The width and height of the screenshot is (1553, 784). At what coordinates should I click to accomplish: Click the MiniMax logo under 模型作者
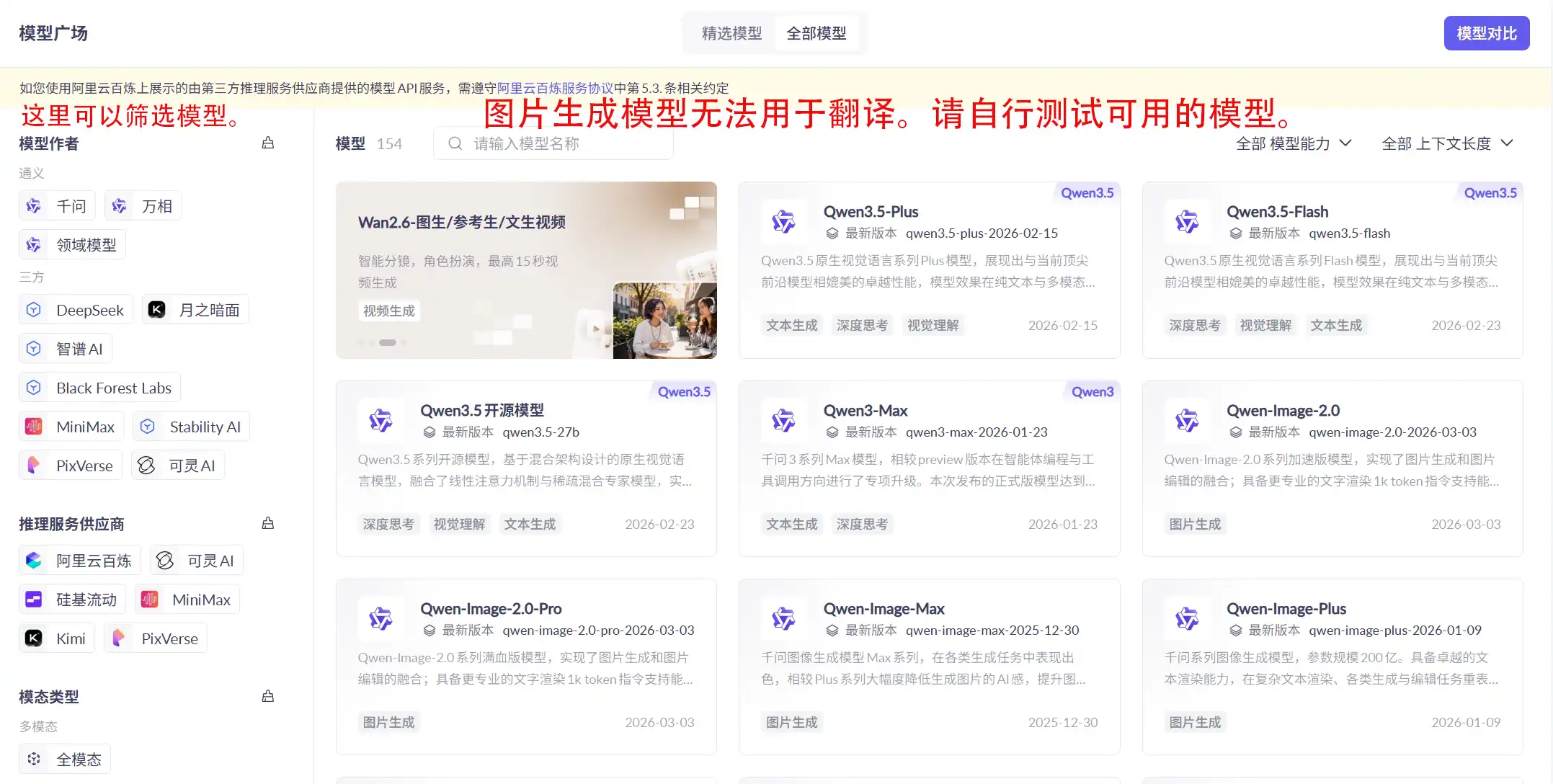coord(34,427)
